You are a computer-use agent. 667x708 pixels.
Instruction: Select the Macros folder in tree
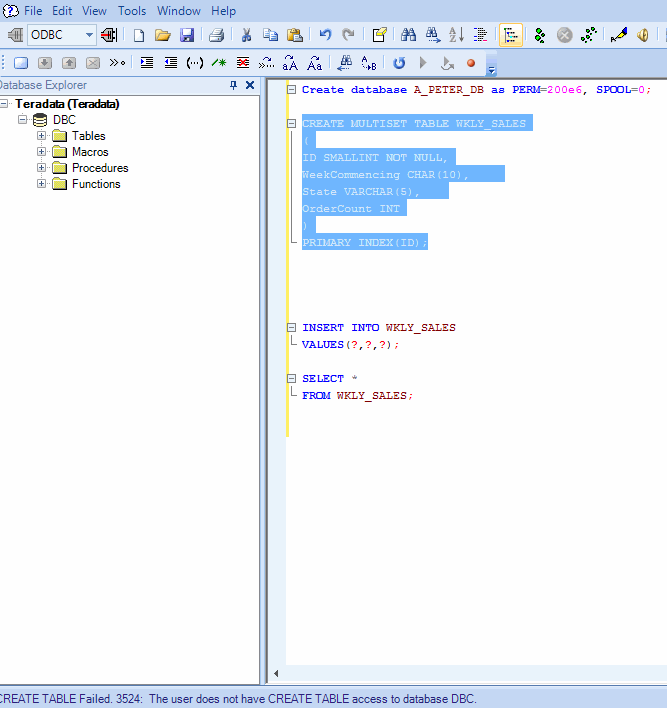(90, 152)
